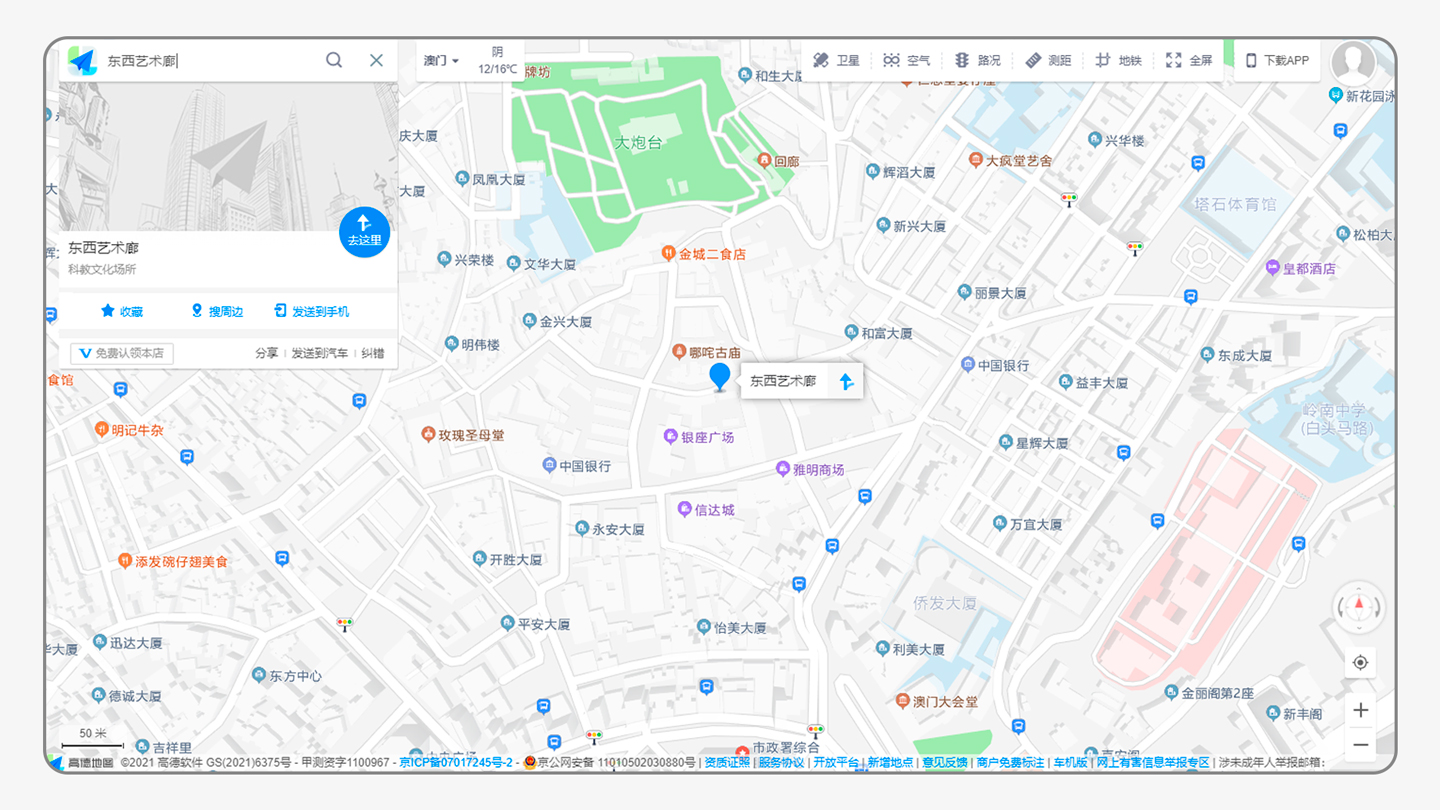Click the 高德地图 logo in footer
The width and height of the screenshot is (1440, 810).
pos(83,762)
